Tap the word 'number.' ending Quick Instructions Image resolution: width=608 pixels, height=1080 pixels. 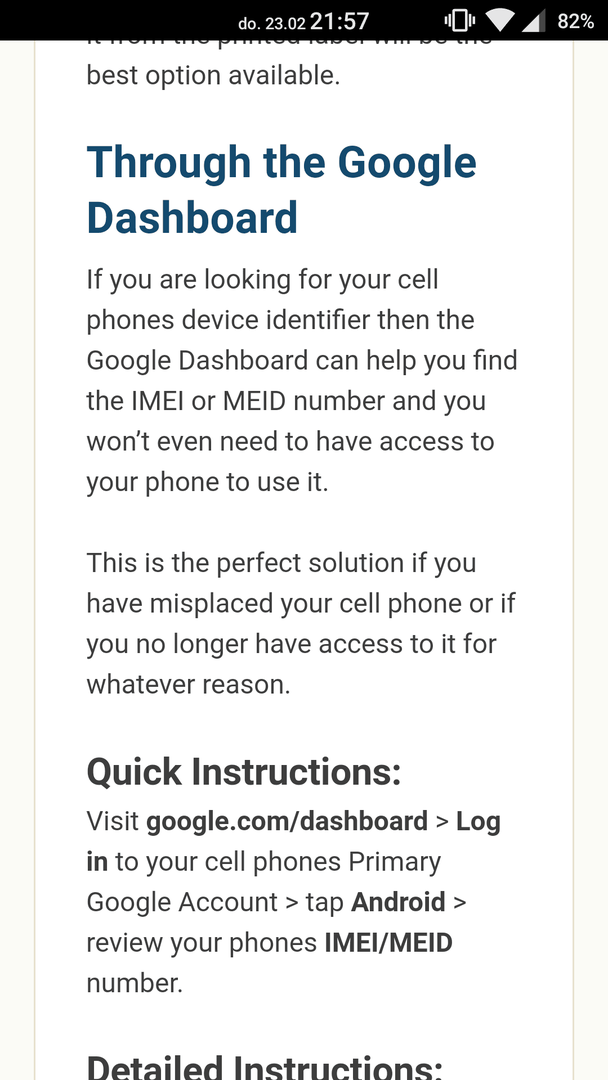click(x=135, y=983)
